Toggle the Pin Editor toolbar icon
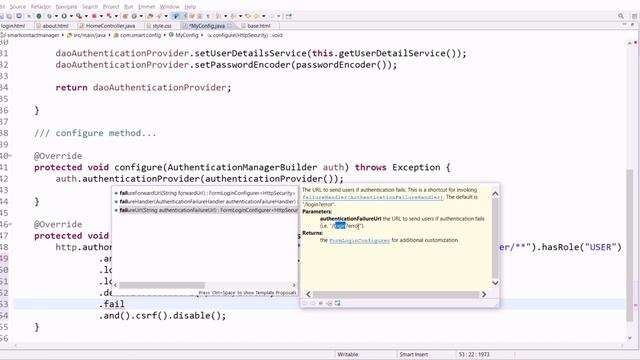Image resolution: width=640 pixels, height=360 pixels. pos(289,16)
